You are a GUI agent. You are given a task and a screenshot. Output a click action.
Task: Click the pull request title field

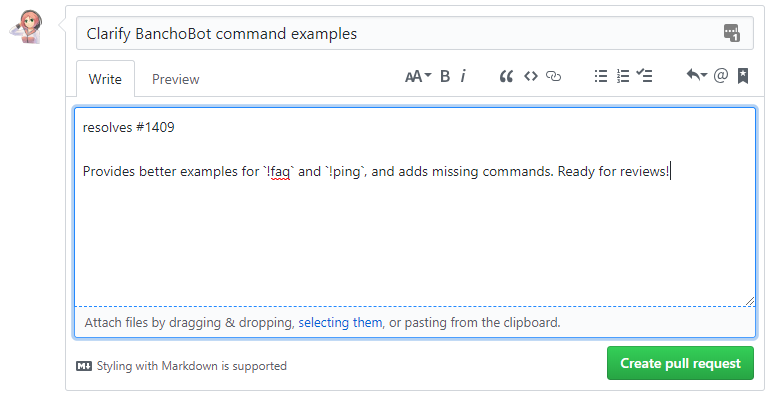tap(415, 33)
